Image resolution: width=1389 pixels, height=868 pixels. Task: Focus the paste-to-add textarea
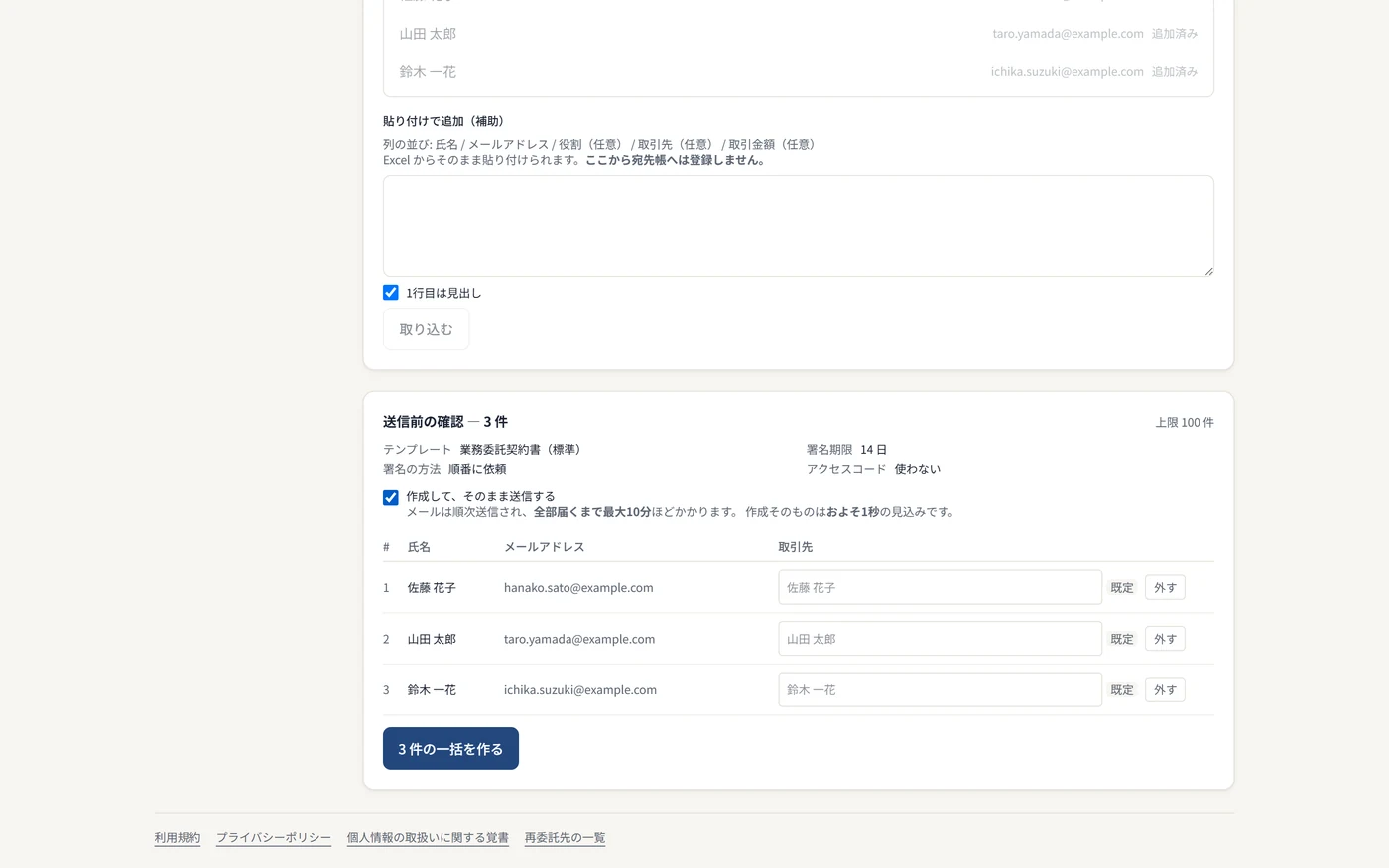pyautogui.click(x=799, y=226)
